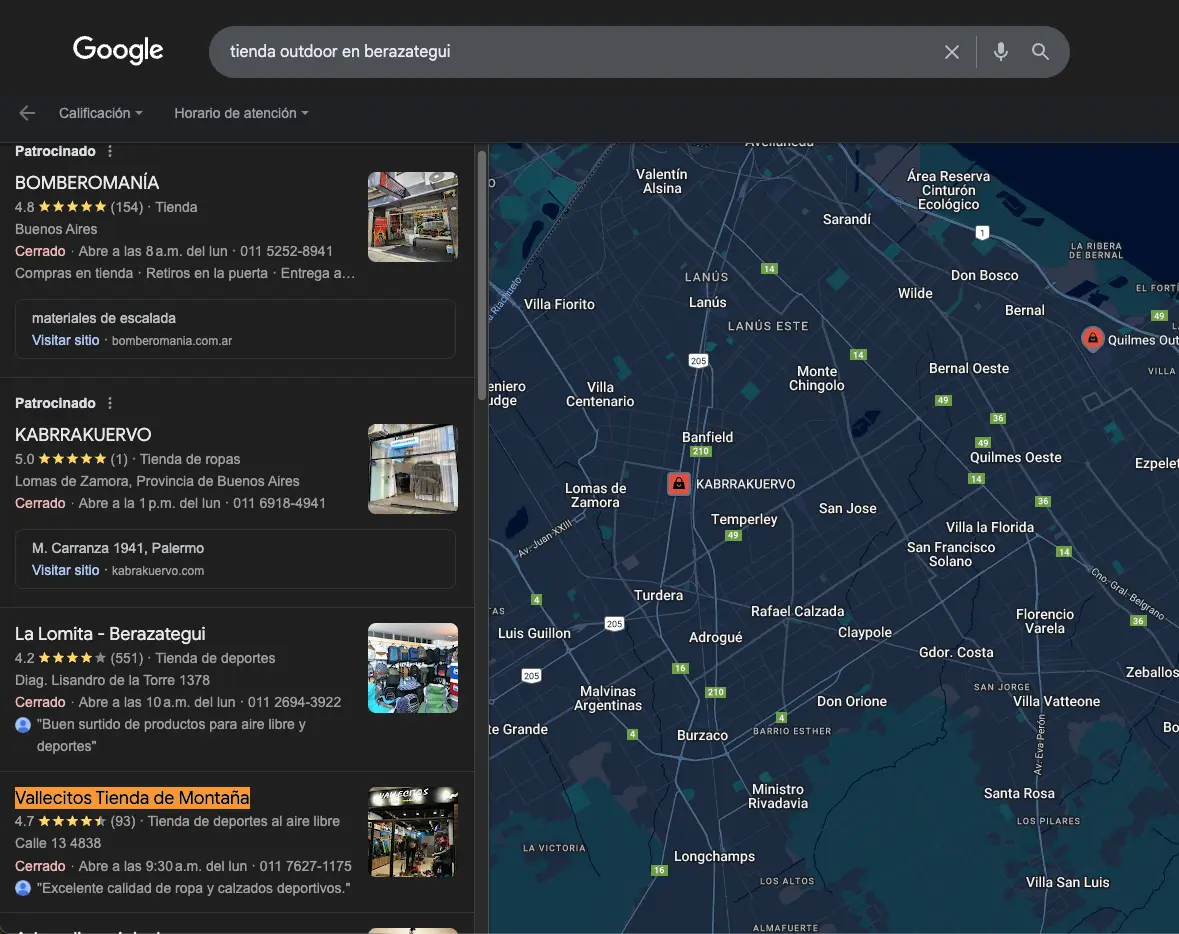
Task: Click the Bernal Oeste map label
Action: (968, 368)
